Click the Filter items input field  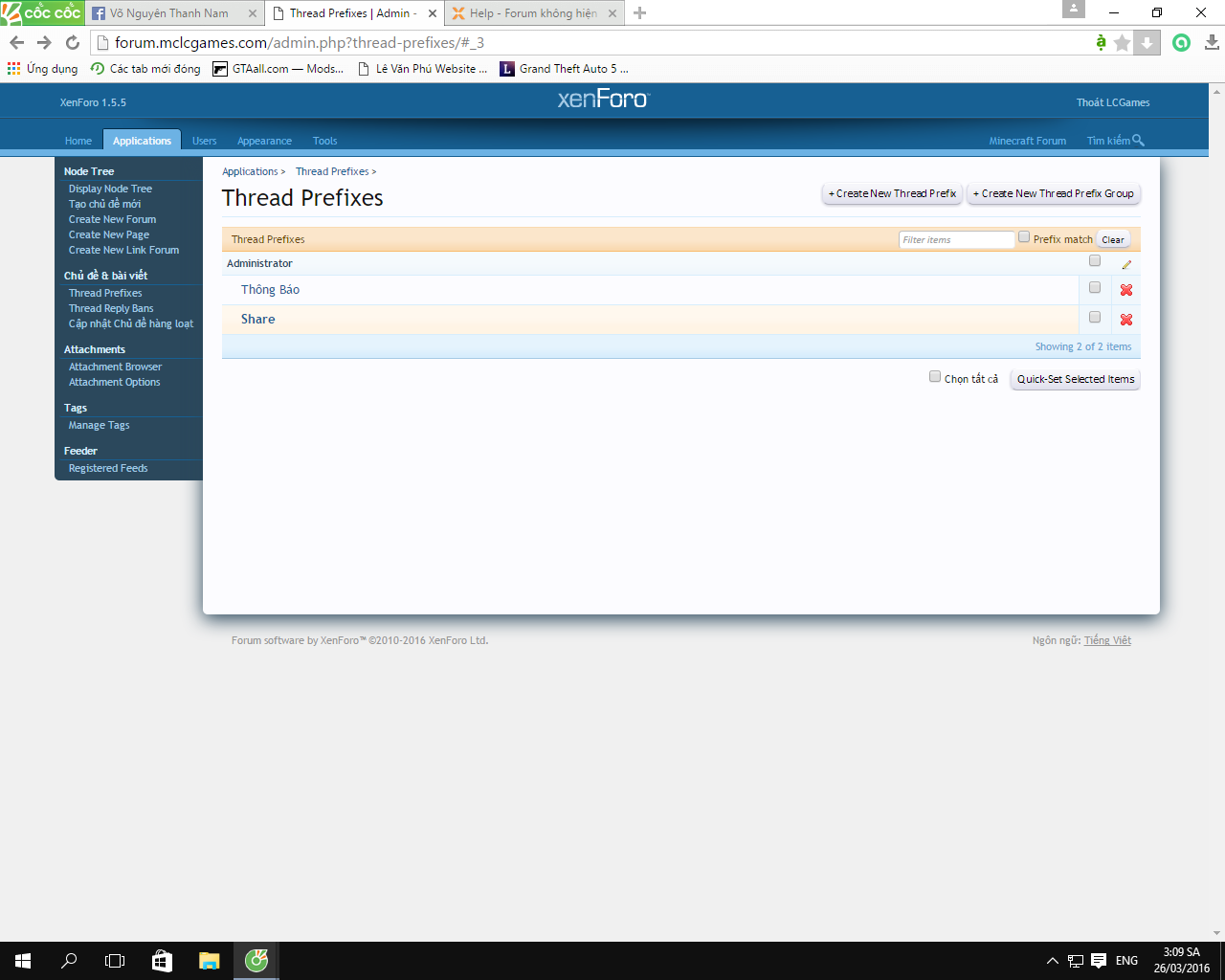[x=955, y=240]
